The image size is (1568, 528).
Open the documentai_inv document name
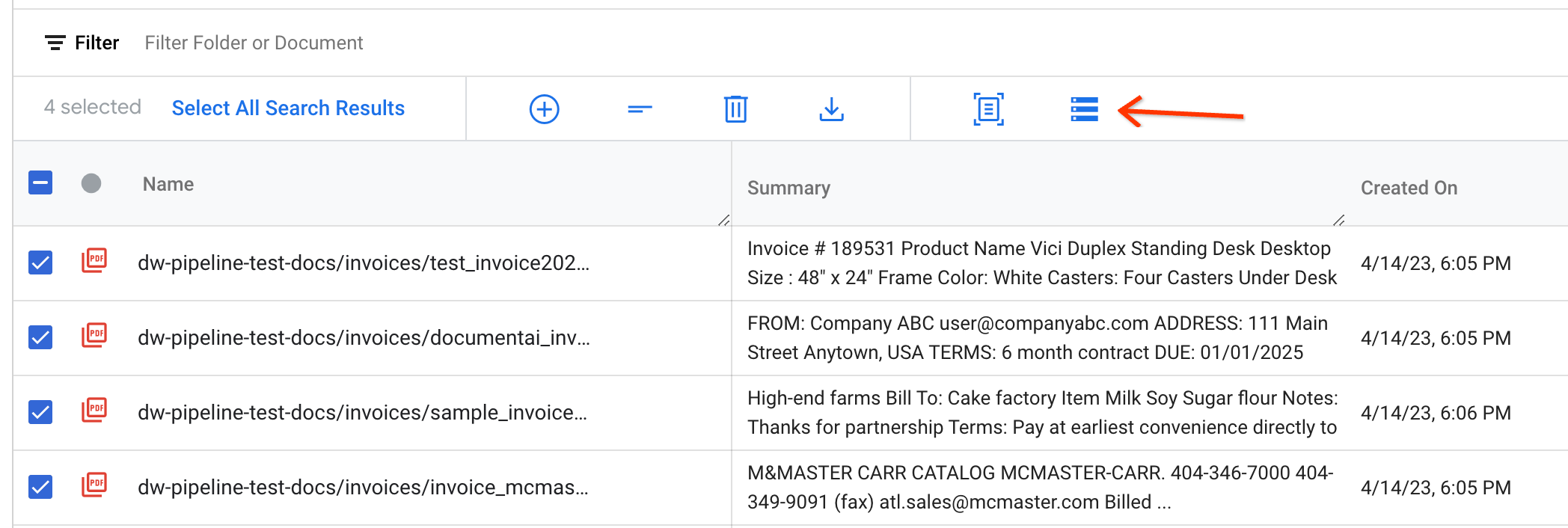point(364,338)
